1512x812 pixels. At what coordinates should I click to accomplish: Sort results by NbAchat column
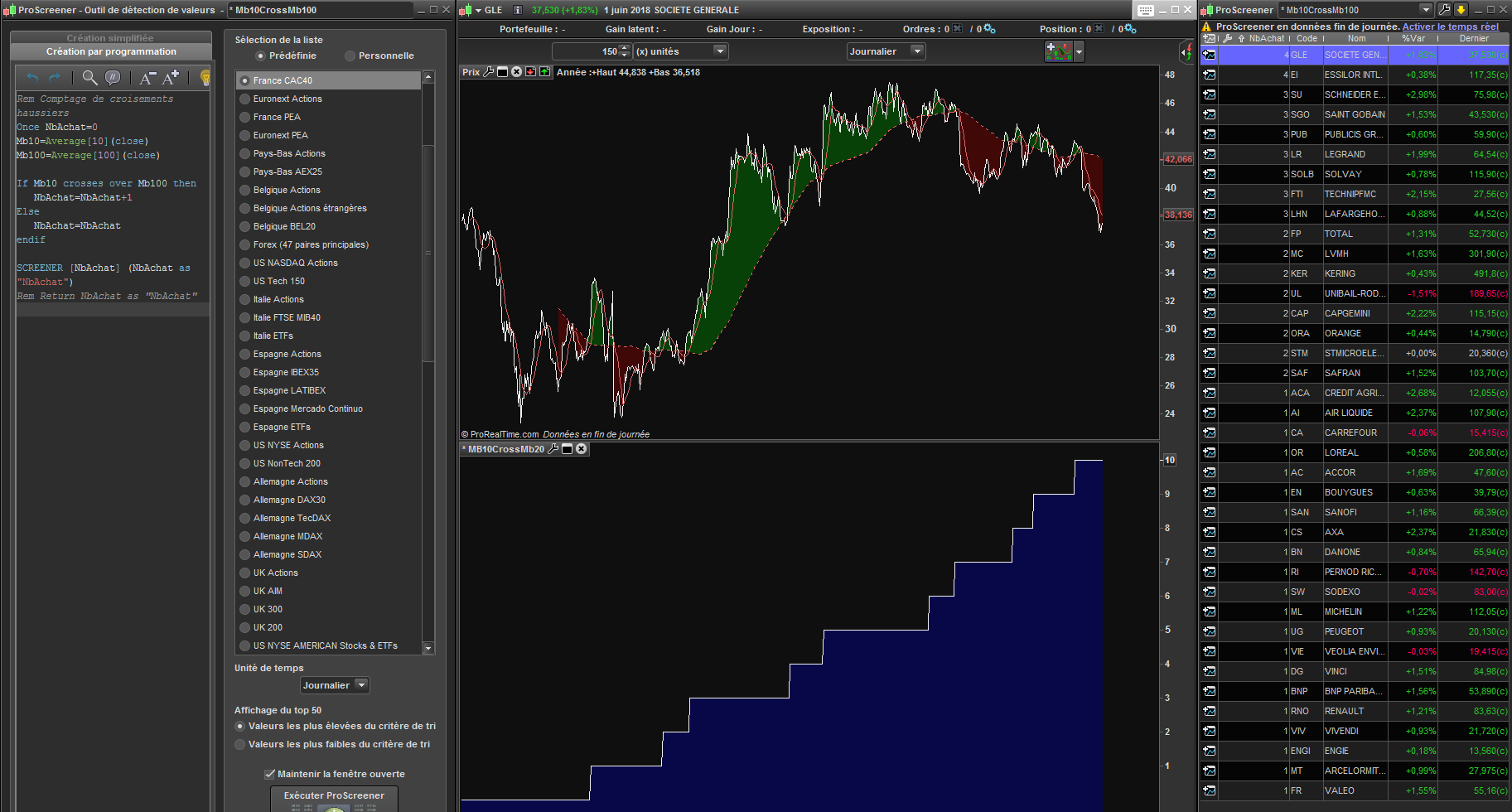pyautogui.click(x=1267, y=38)
